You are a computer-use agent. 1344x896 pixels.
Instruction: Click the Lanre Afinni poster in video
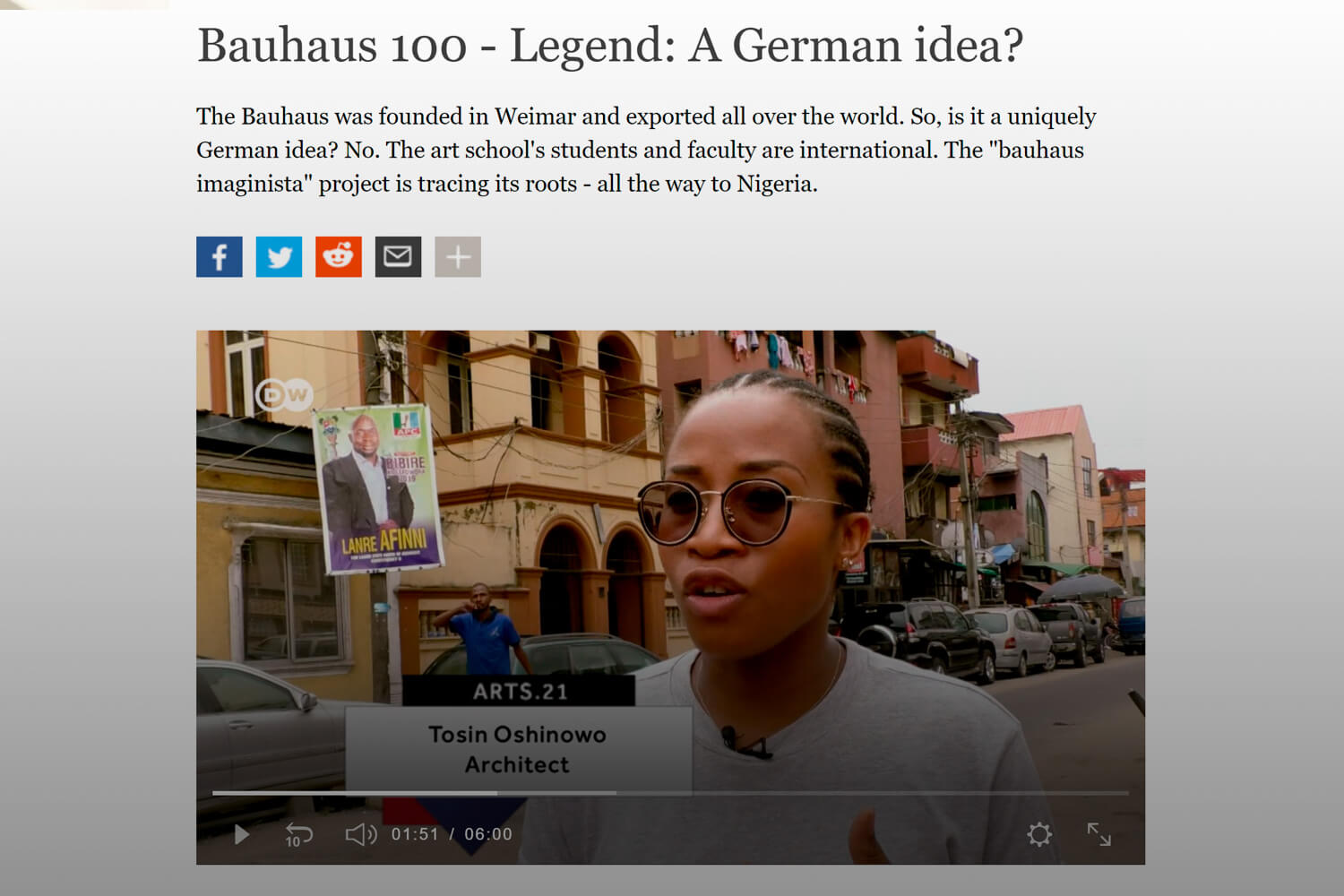coord(377,489)
